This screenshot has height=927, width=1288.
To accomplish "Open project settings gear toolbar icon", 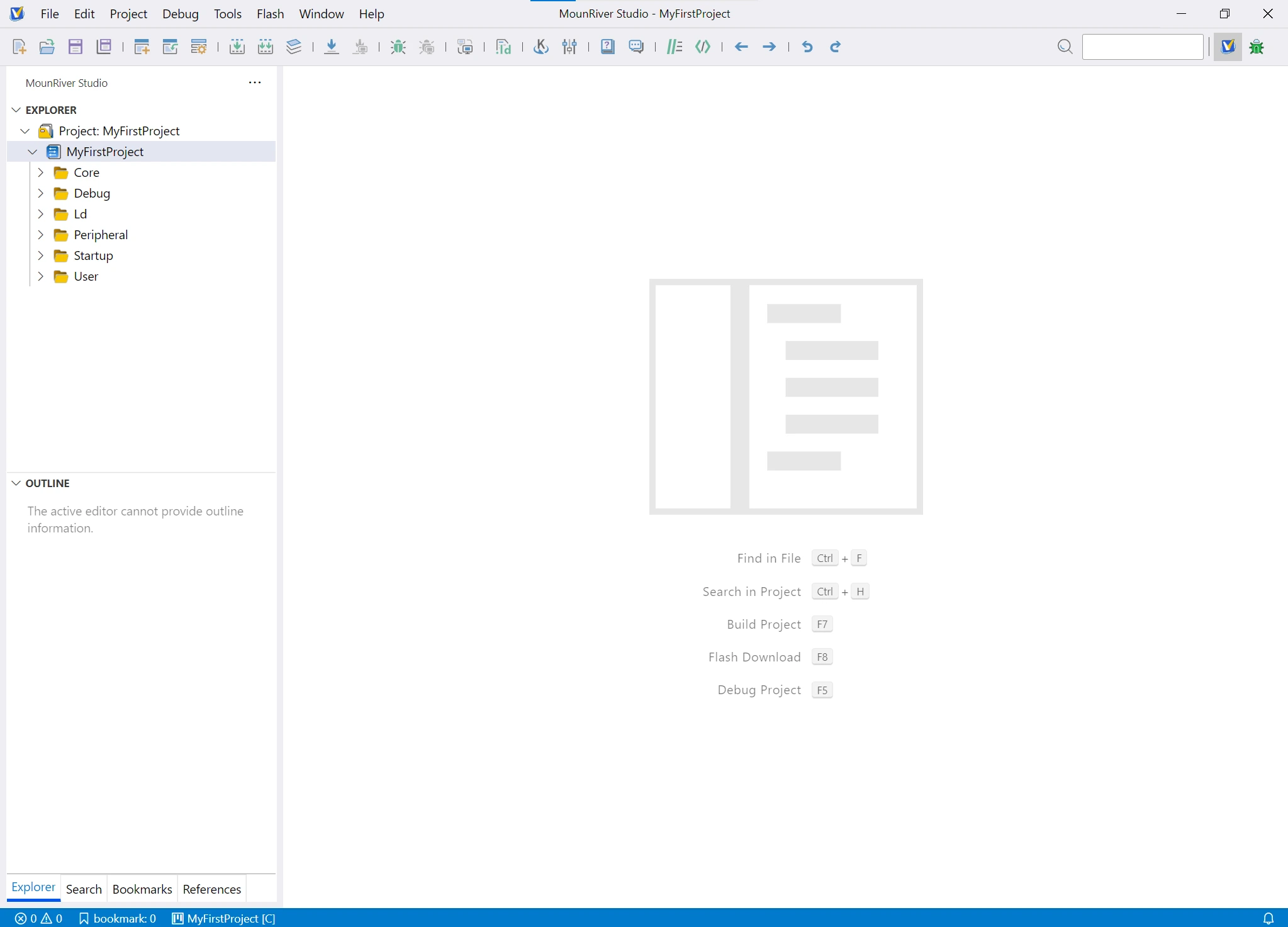I will pyautogui.click(x=199, y=47).
